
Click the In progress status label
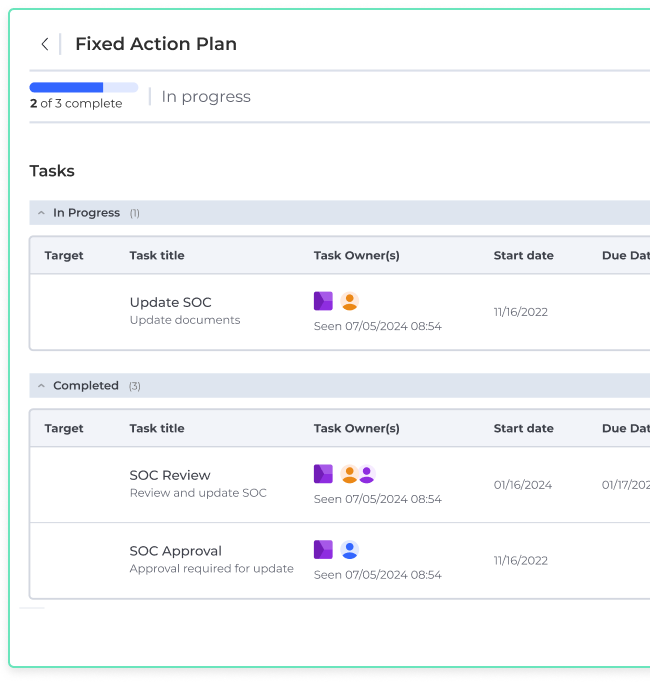pos(206,97)
